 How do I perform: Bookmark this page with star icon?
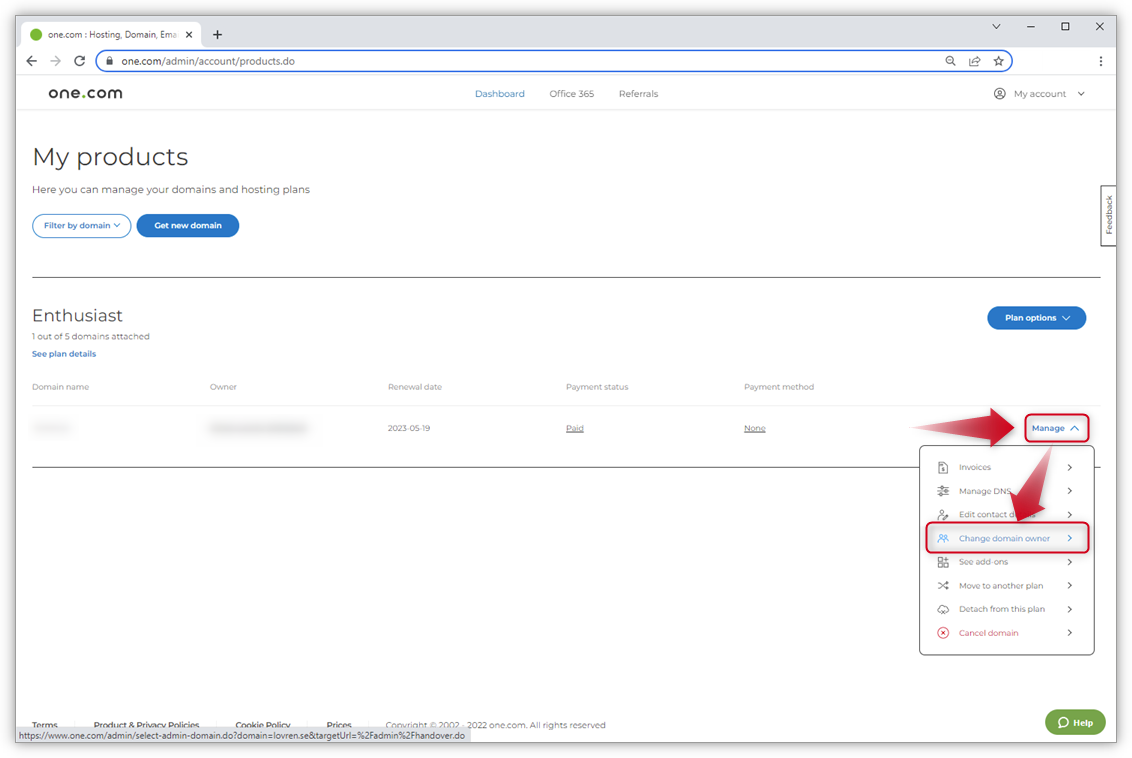[998, 61]
